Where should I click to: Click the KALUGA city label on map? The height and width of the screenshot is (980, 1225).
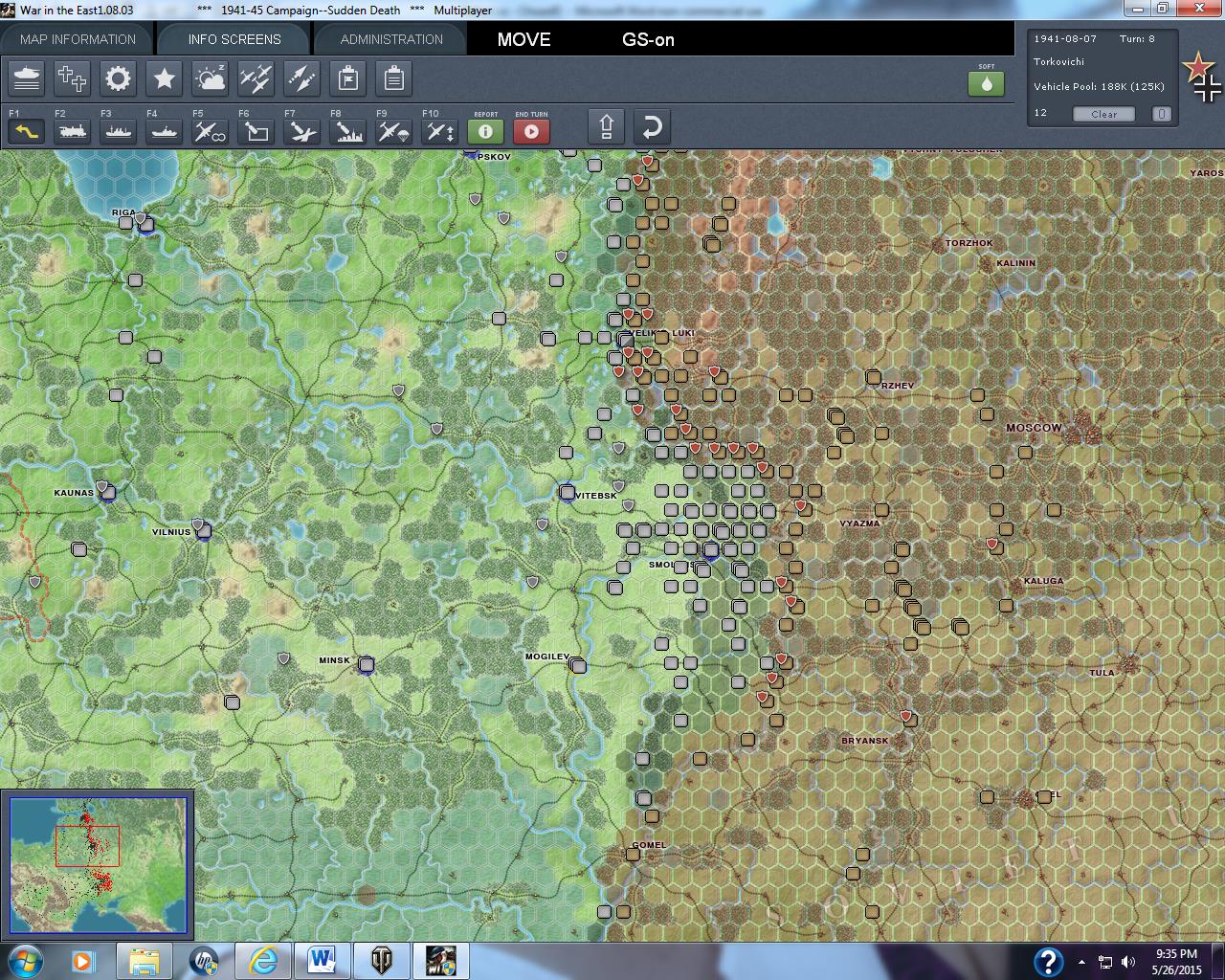pyautogui.click(x=1043, y=581)
